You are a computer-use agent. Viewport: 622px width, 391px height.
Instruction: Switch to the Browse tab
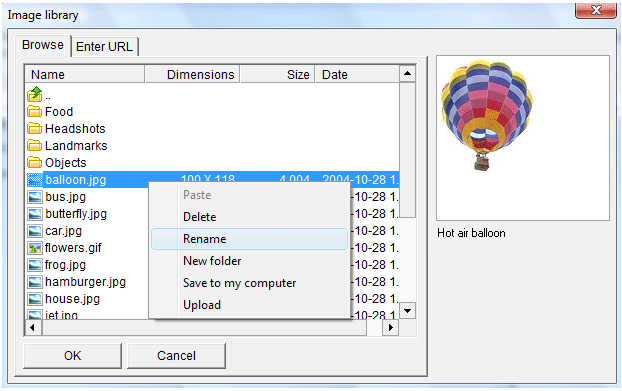point(43,45)
